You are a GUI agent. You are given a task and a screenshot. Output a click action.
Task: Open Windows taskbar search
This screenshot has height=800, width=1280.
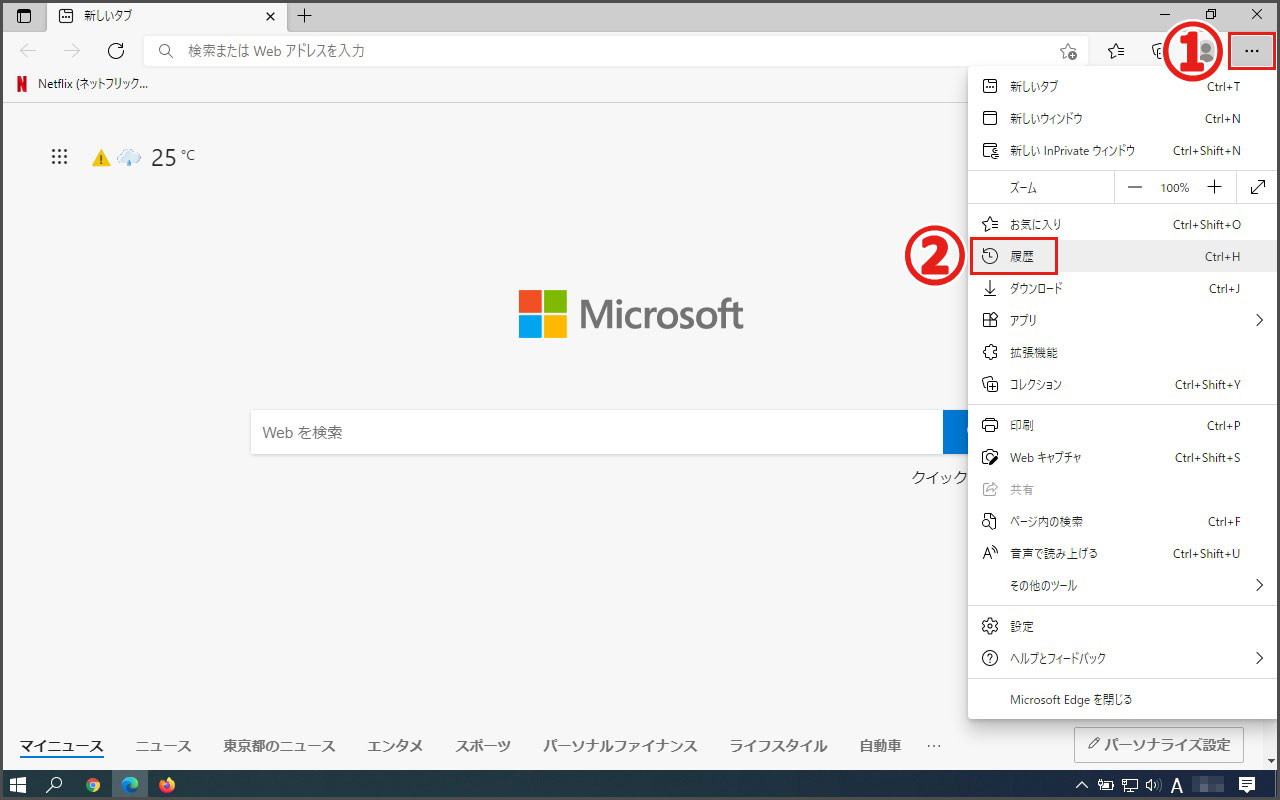click(55, 785)
